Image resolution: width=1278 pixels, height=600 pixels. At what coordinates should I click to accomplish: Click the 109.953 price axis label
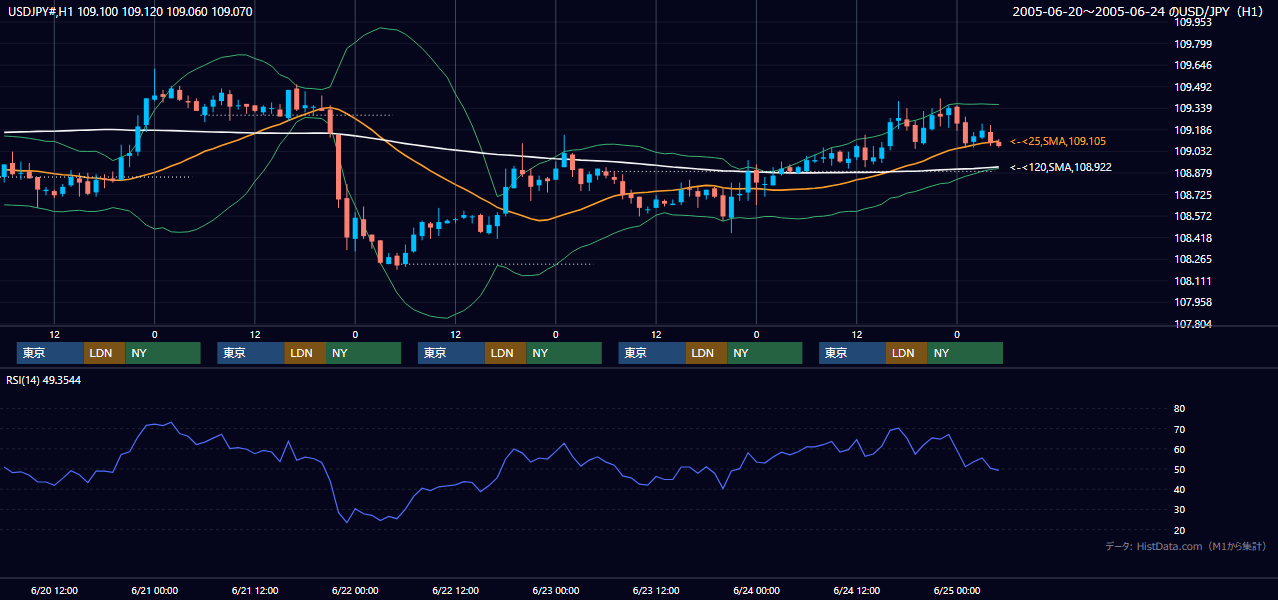(x=1193, y=22)
